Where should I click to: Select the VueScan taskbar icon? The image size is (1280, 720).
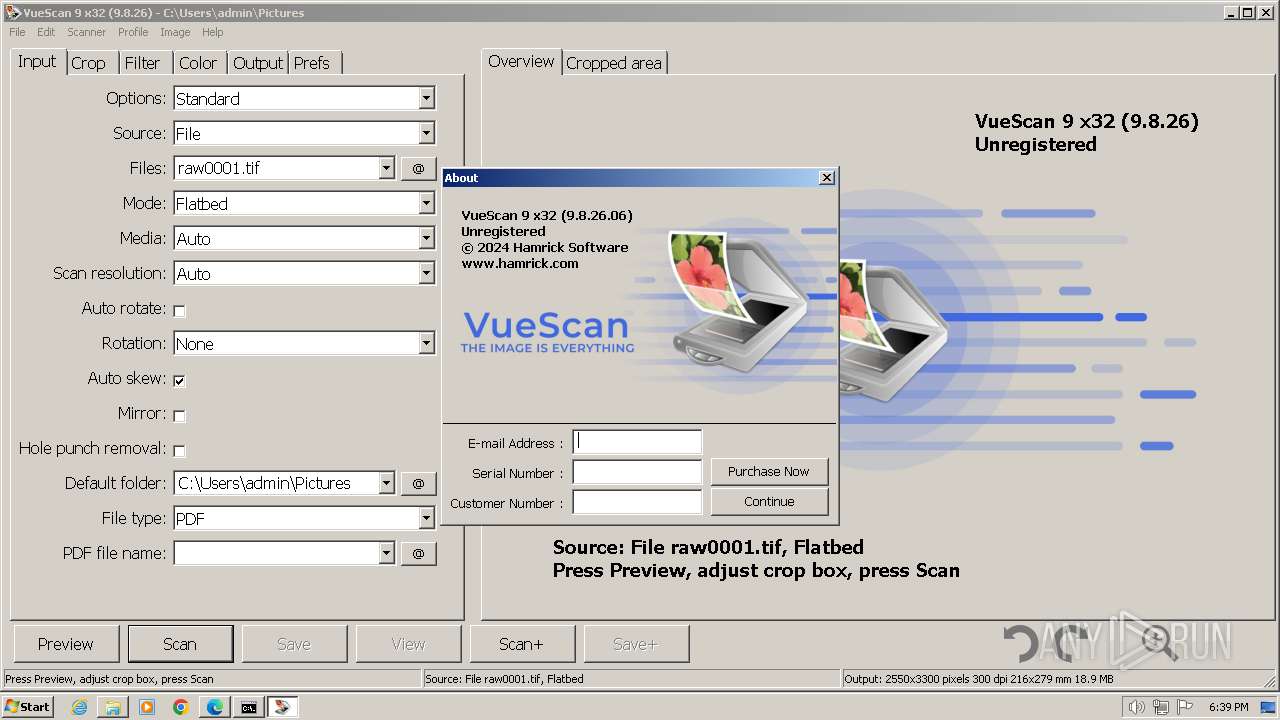click(x=283, y=707)
